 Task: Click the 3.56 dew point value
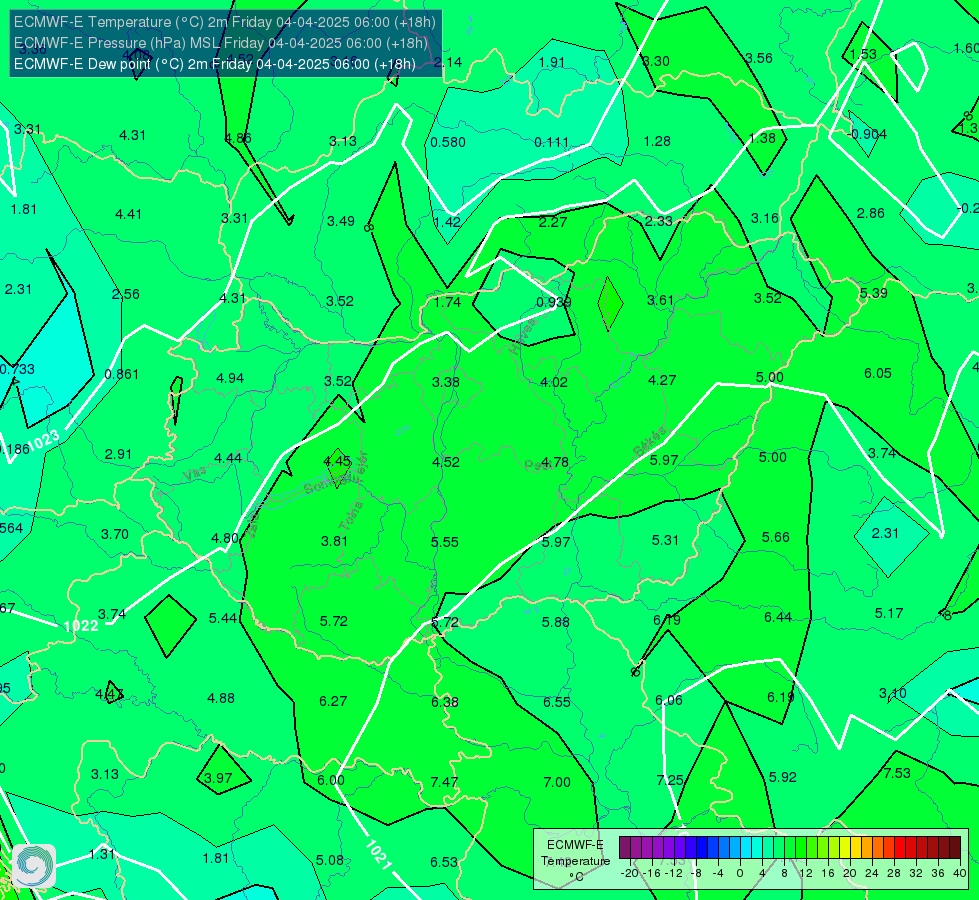coord(759,59)
